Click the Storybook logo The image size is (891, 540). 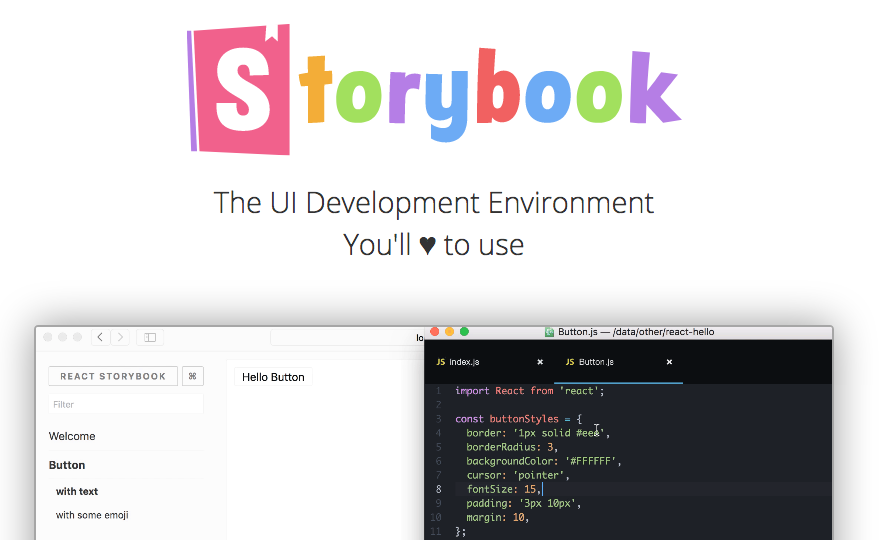[x=434, y=90]
